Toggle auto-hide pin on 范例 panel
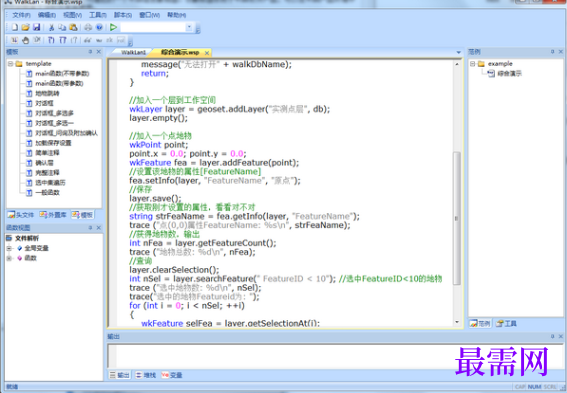Image resolution: width=567 pixels, height=393 pixels. (x=553, y=52)
